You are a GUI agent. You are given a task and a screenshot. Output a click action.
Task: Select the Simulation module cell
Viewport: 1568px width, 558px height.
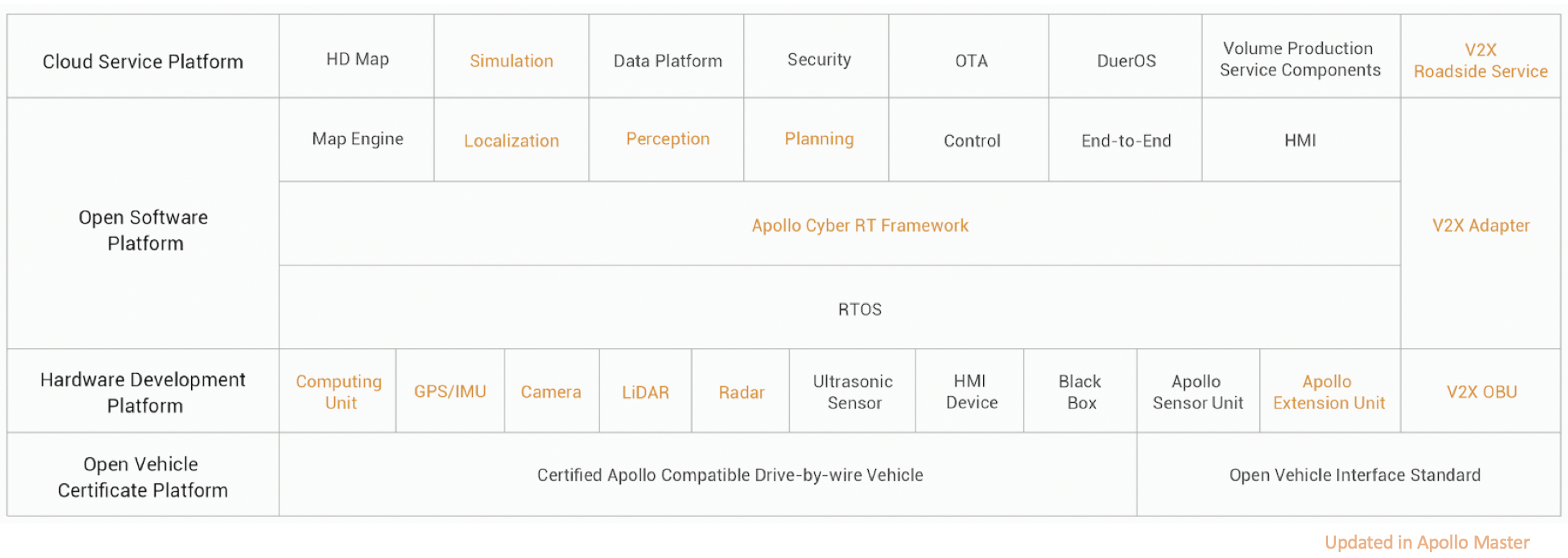pos(511,61)
